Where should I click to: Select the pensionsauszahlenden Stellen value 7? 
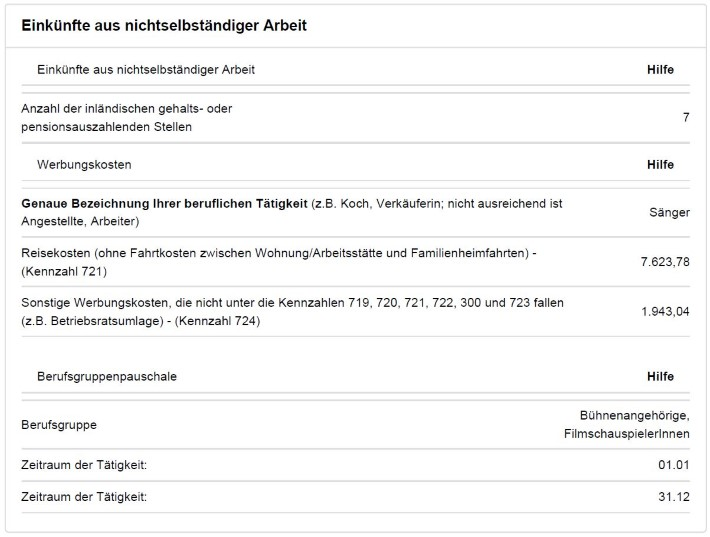[x=686, y=118]
